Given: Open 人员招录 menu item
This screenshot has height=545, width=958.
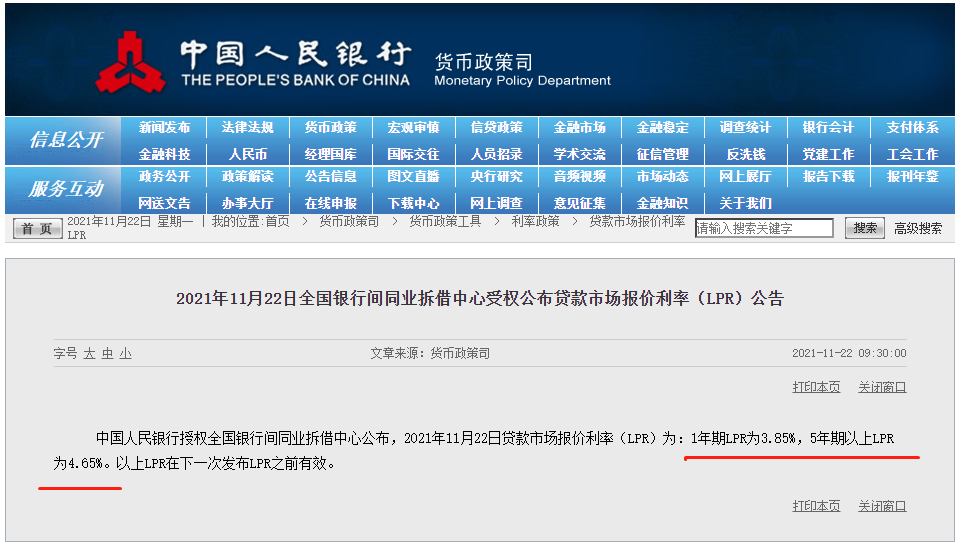Looking at the screenshot, I should (497, 154).
